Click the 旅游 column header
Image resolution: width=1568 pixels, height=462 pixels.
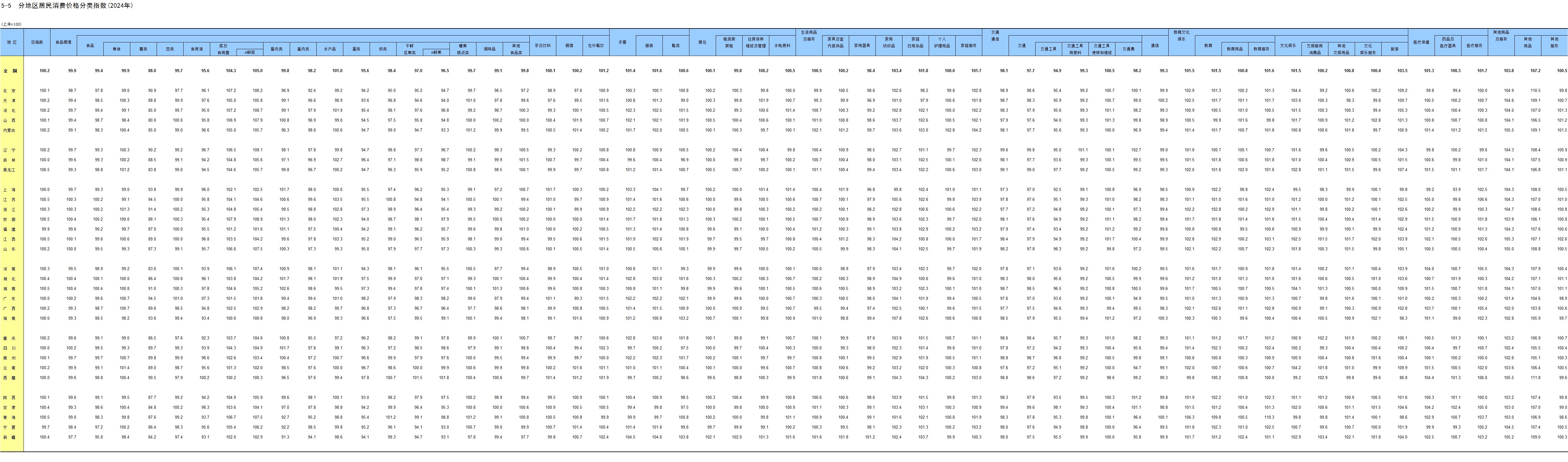[x=1395, y=49]
